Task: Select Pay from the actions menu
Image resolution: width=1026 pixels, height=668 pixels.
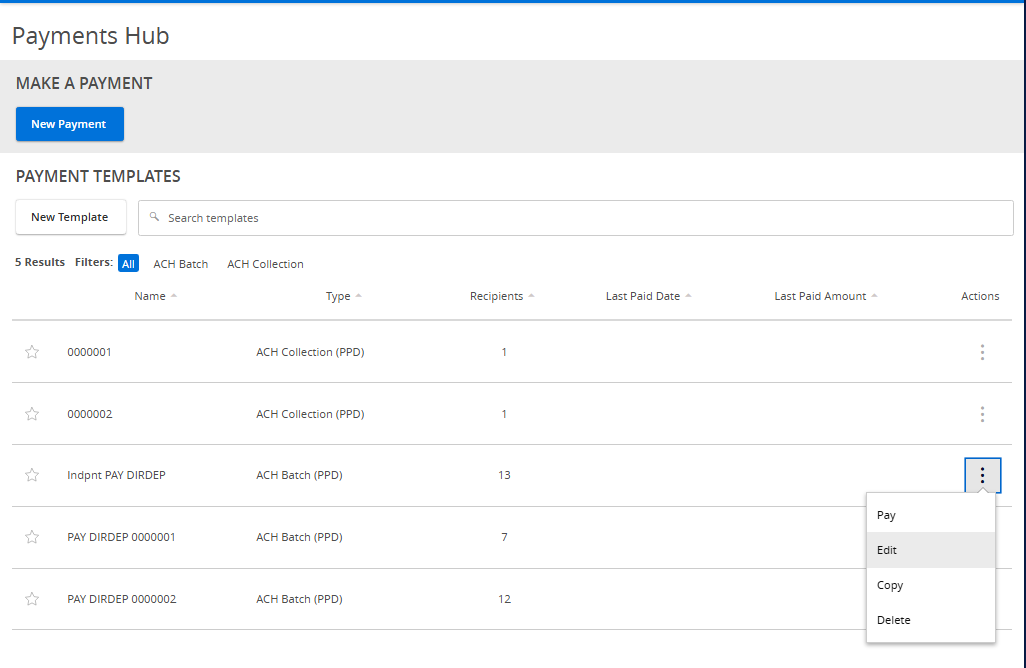Action: click(886, 514)
